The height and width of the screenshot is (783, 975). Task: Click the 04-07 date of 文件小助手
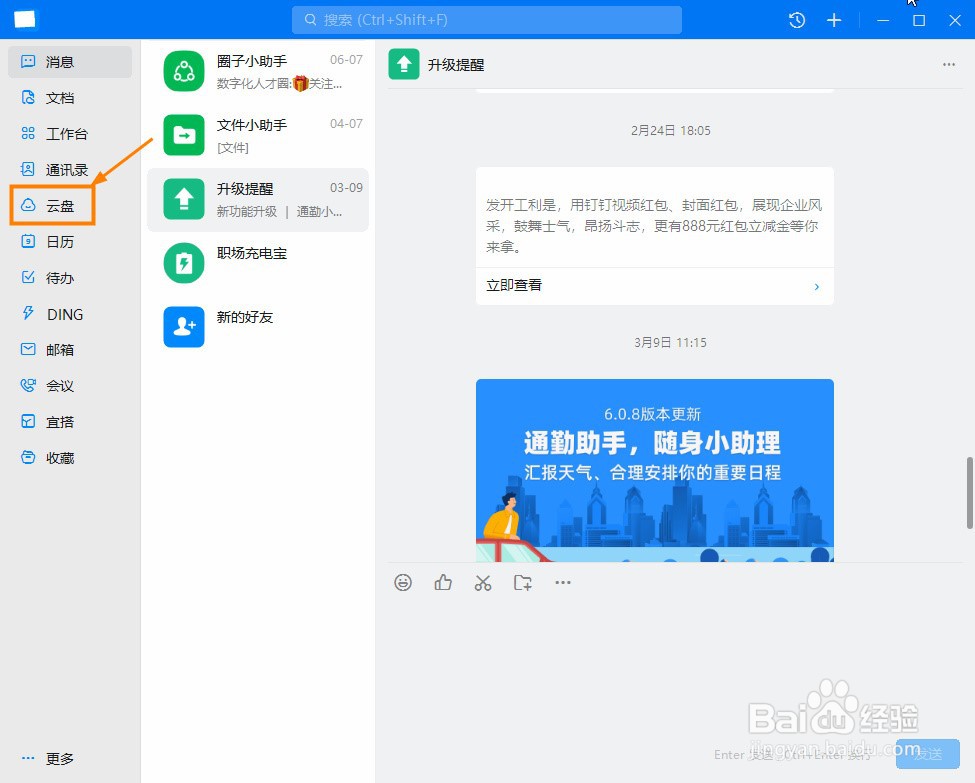coord(346,124)
